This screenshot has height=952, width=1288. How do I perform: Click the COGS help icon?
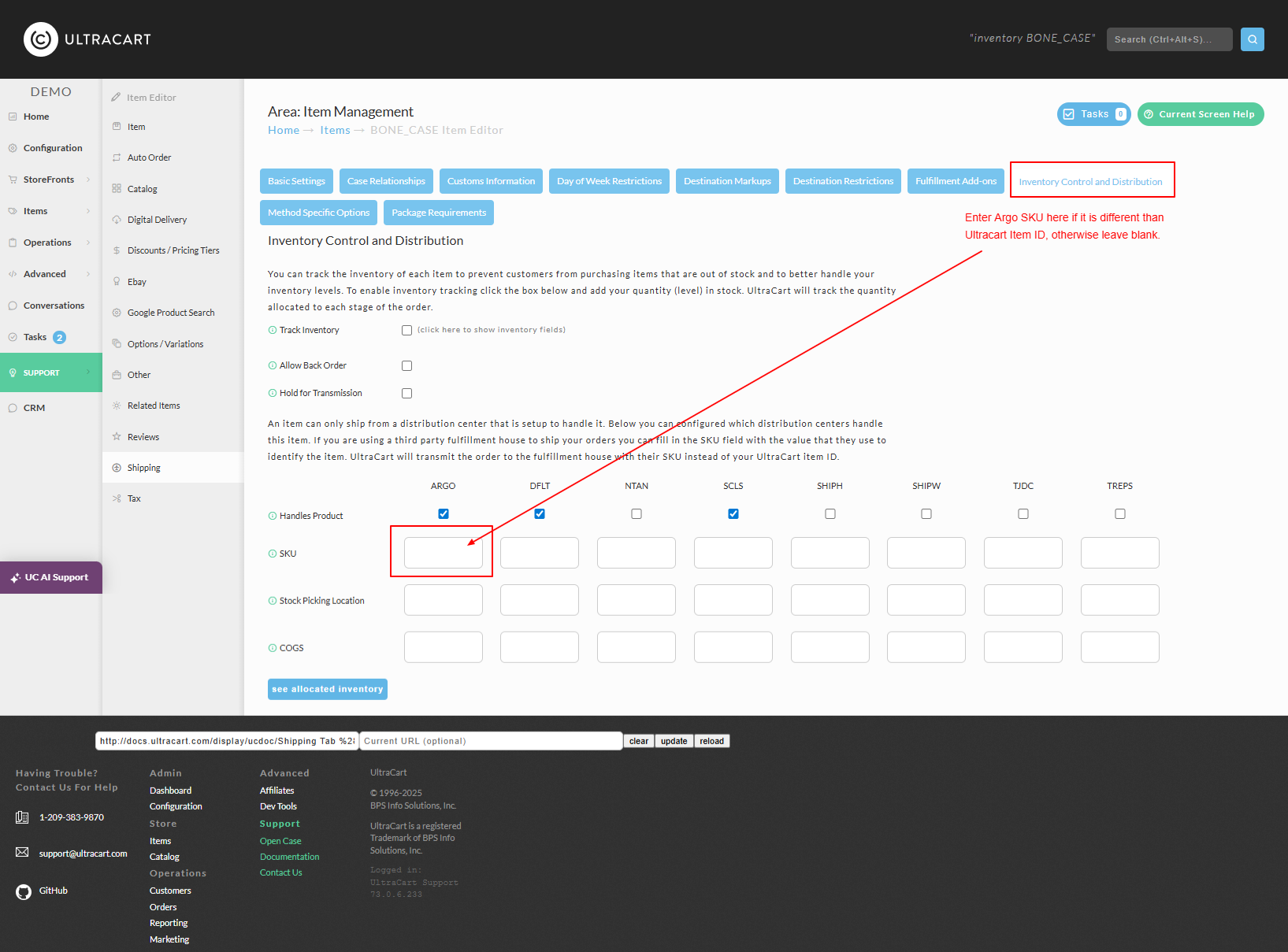pyautogui.click(x=273, y=648)
